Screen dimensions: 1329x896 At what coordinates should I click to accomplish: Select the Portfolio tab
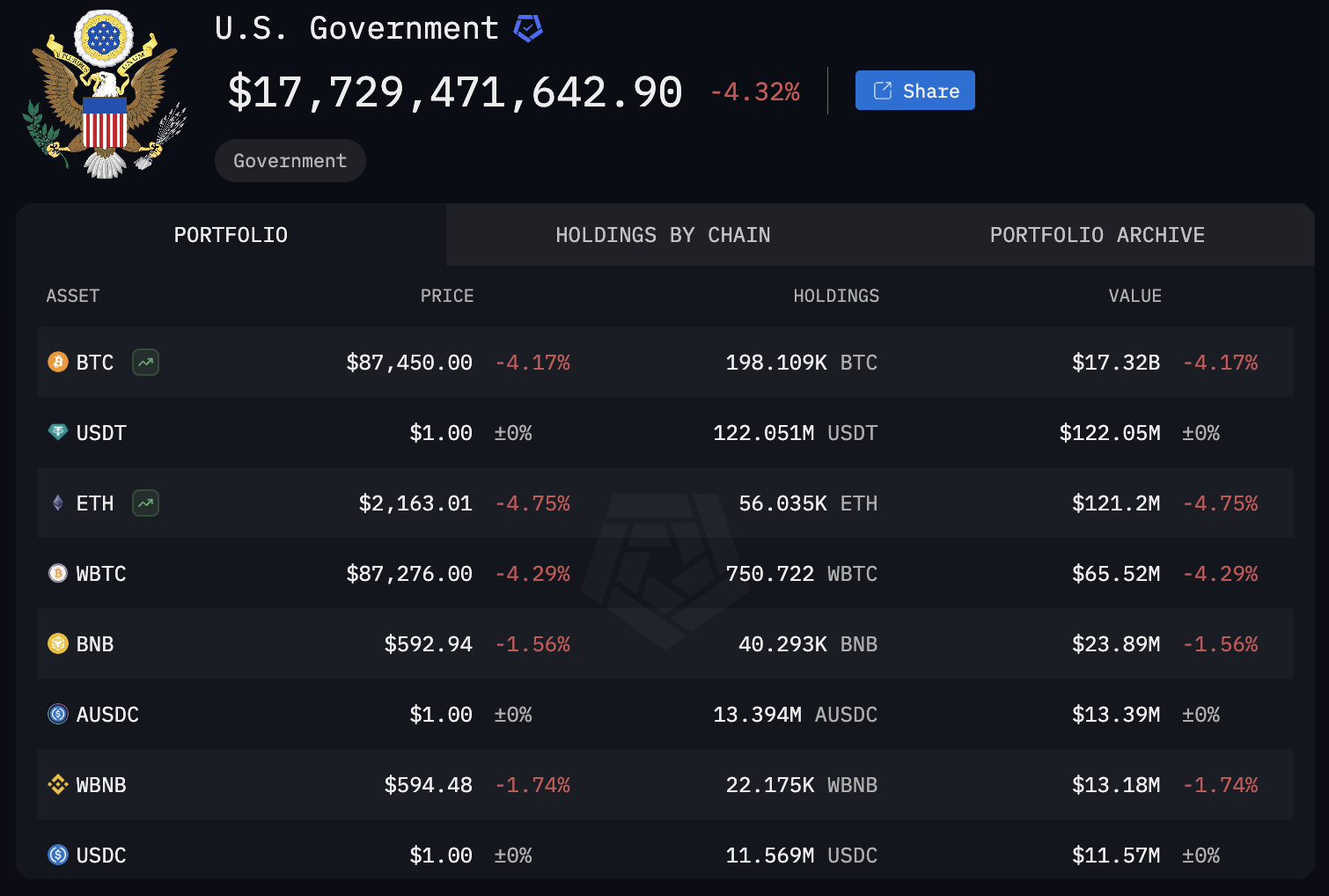[x=231, y=235]
